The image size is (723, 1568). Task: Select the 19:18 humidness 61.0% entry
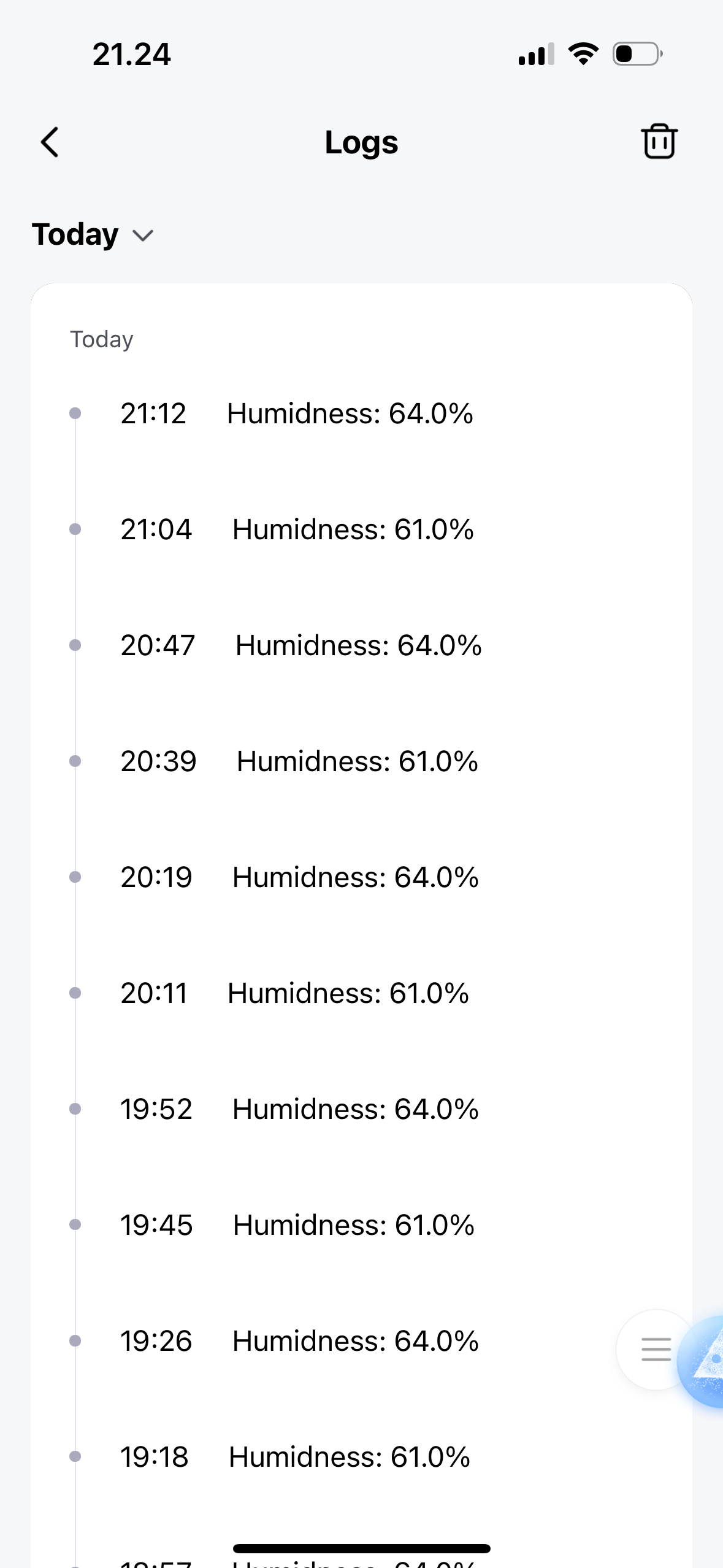[x=295, y=1457]
